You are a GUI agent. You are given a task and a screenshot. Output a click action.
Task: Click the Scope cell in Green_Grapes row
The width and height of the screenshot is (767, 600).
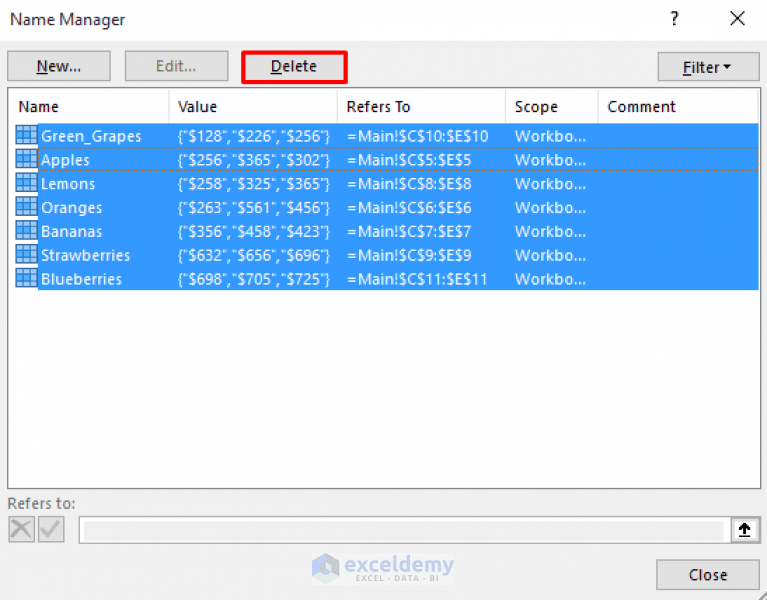click(550, 136)
